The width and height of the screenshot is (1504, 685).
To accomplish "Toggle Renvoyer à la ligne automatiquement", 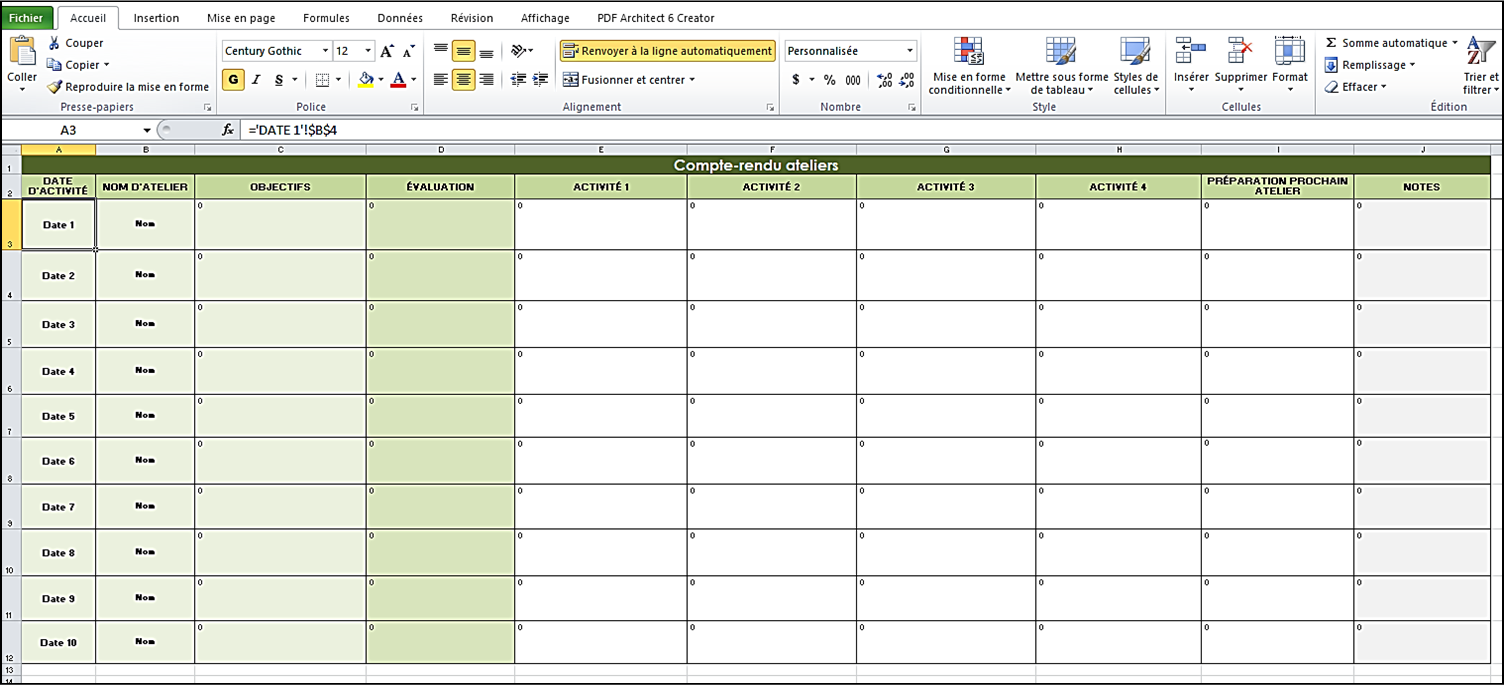I will pos(668,51).
